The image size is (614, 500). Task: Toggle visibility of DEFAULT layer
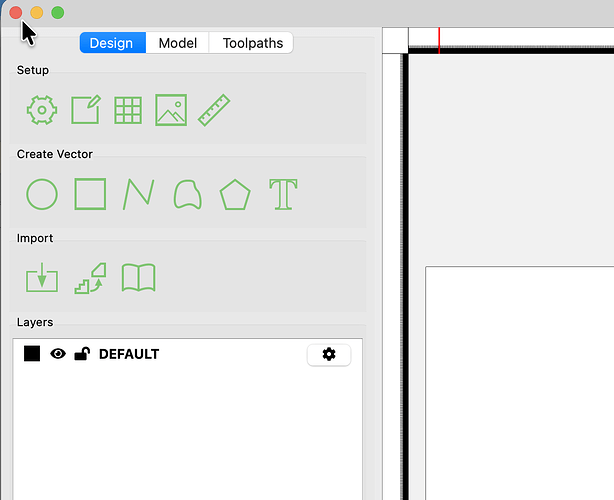pyautogui.click(x=58, y=354)
